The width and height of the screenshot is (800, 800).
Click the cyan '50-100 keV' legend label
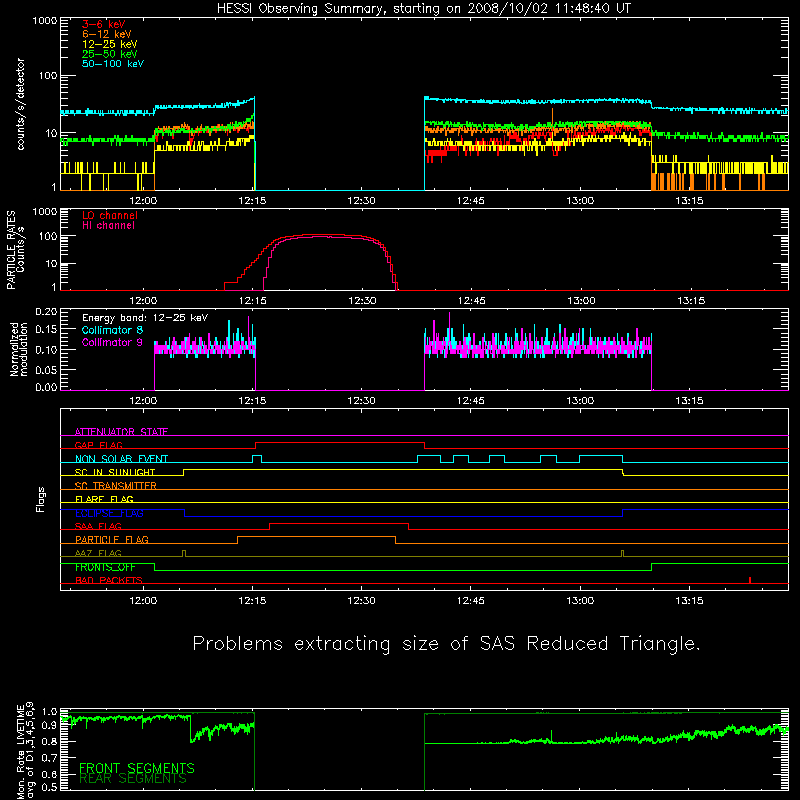(x=113, y=64)
